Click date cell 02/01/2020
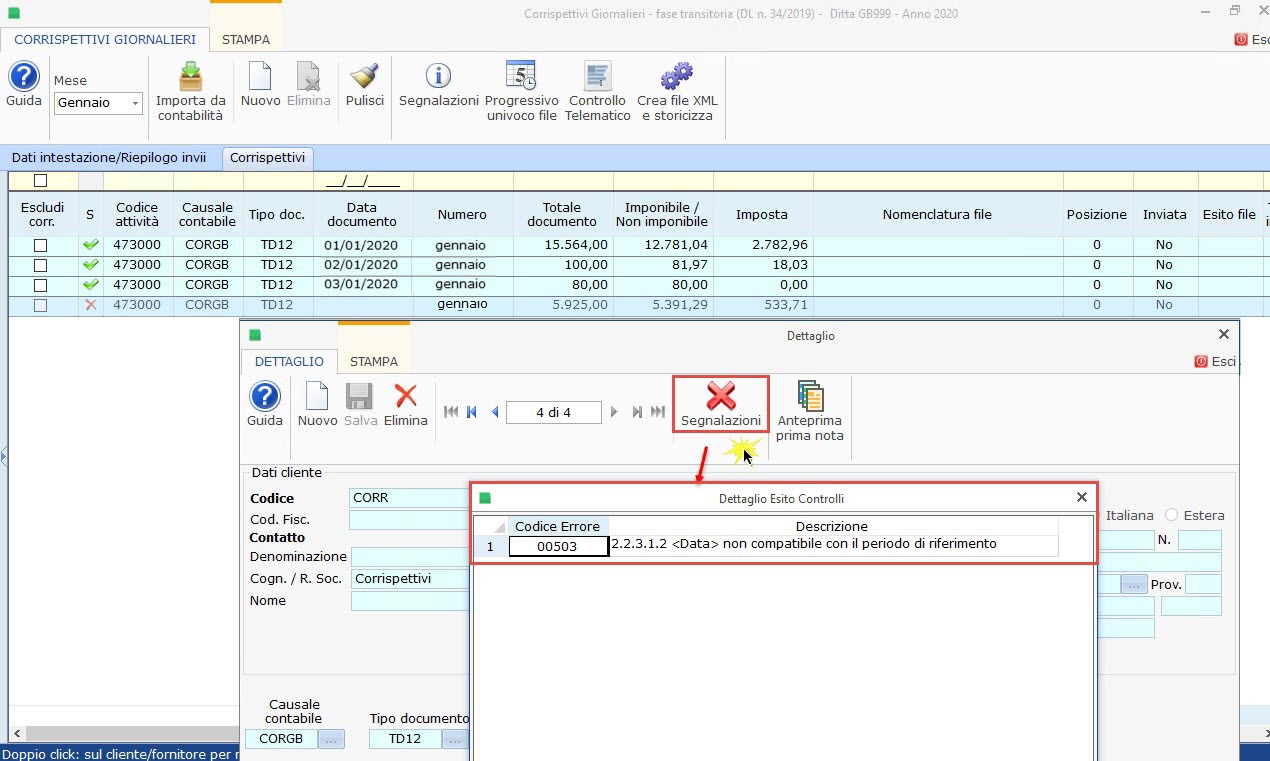The image size is (1270, 761). pyautogui.click(x=362, y=265)
